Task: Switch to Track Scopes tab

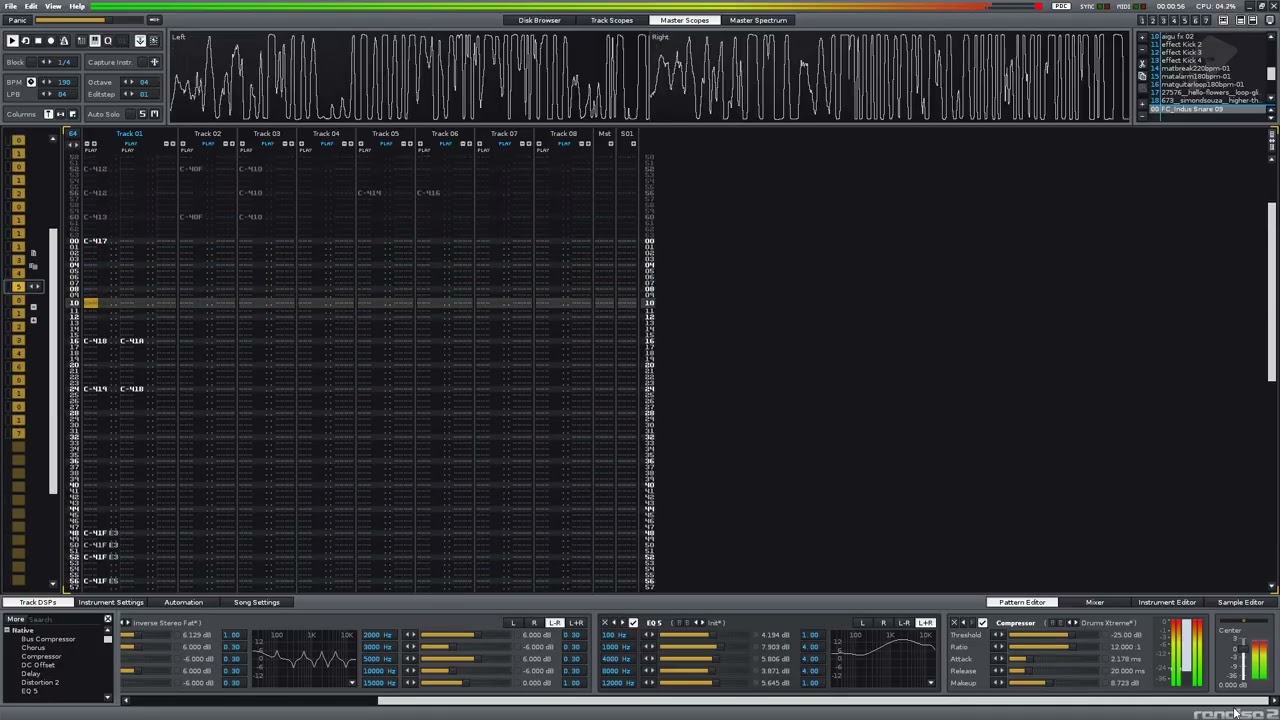Action: pos(611,20)
